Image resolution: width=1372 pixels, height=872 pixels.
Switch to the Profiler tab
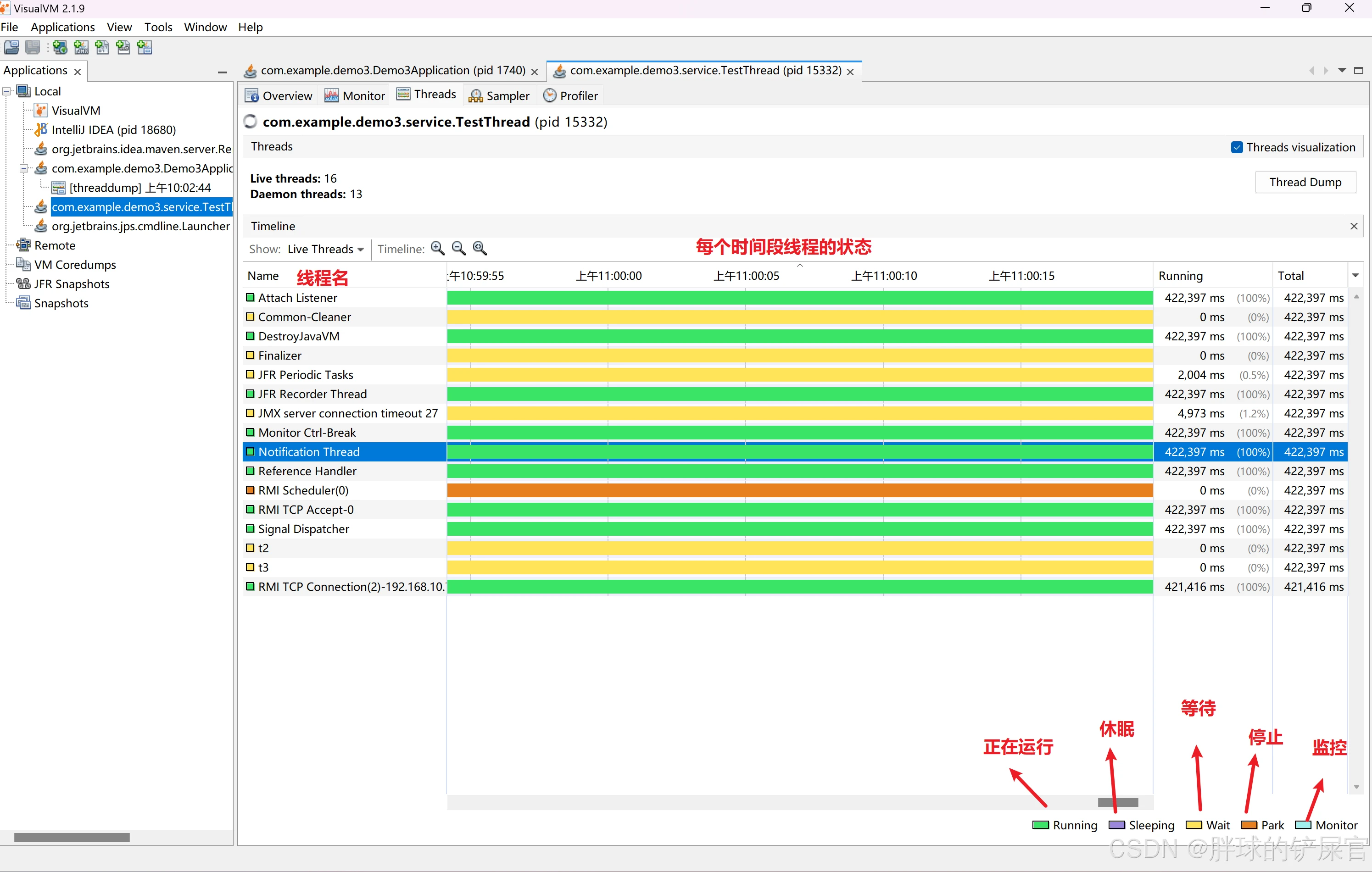[x=570, y=96]
